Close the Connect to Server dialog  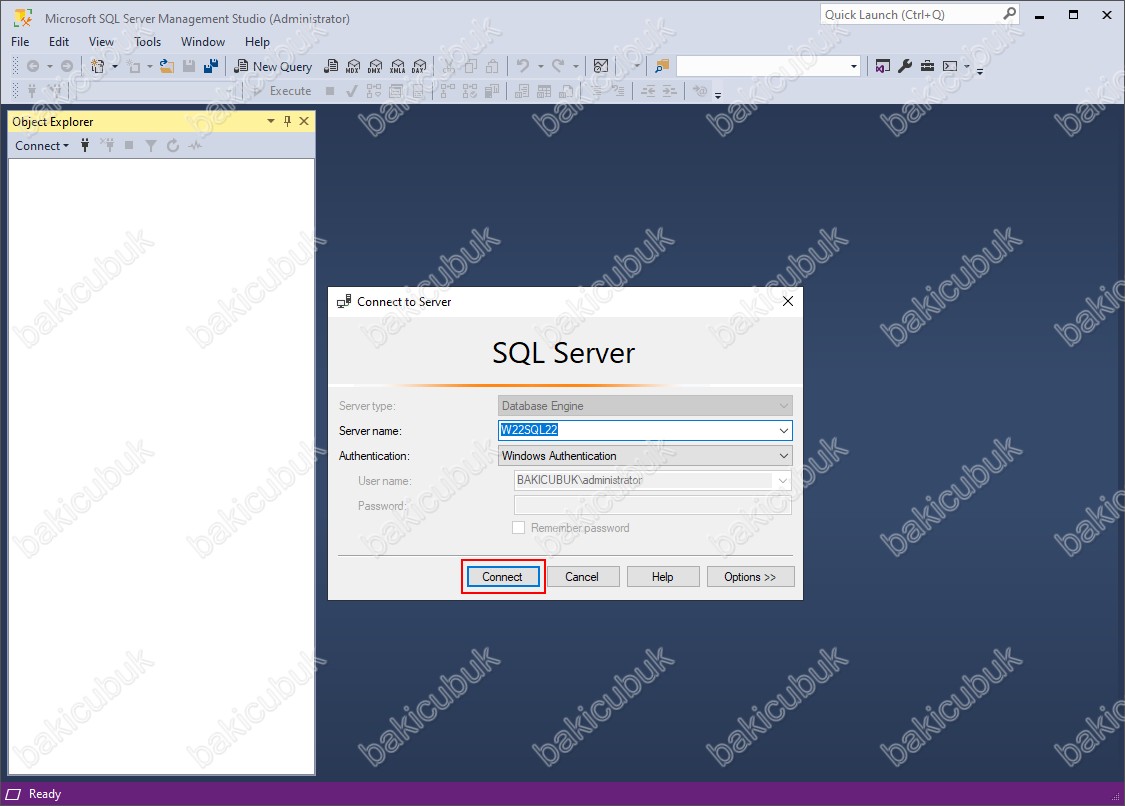coord(788,301)
